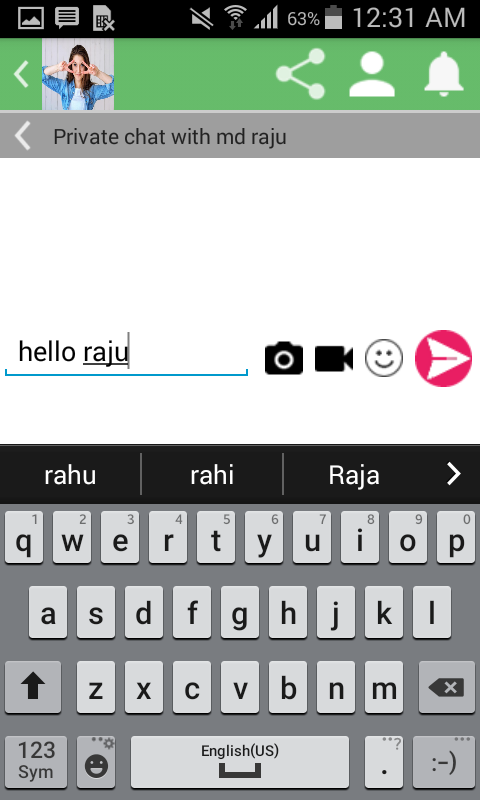Choose the 'rahu' word suggestion
The height and width of the screenshot is (800, 480).
(x=70, y=475)
